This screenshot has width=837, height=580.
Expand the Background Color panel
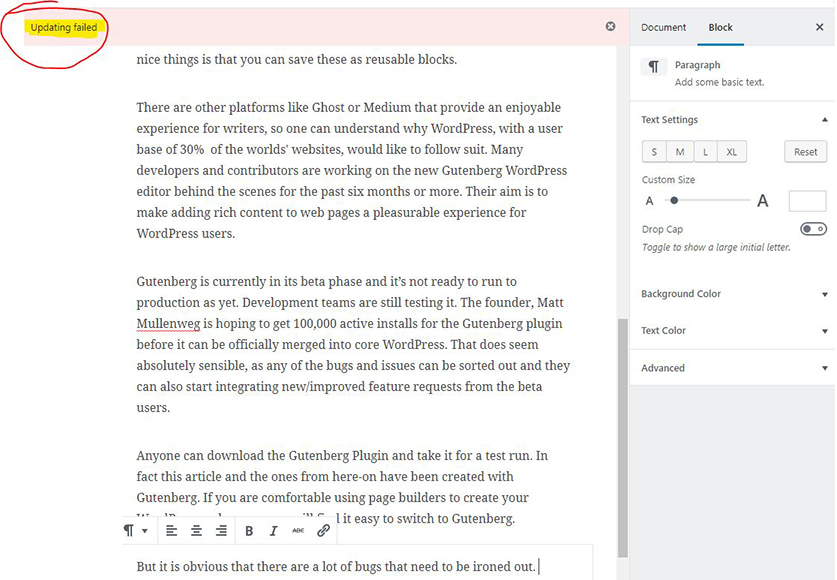tap(732, 294)
